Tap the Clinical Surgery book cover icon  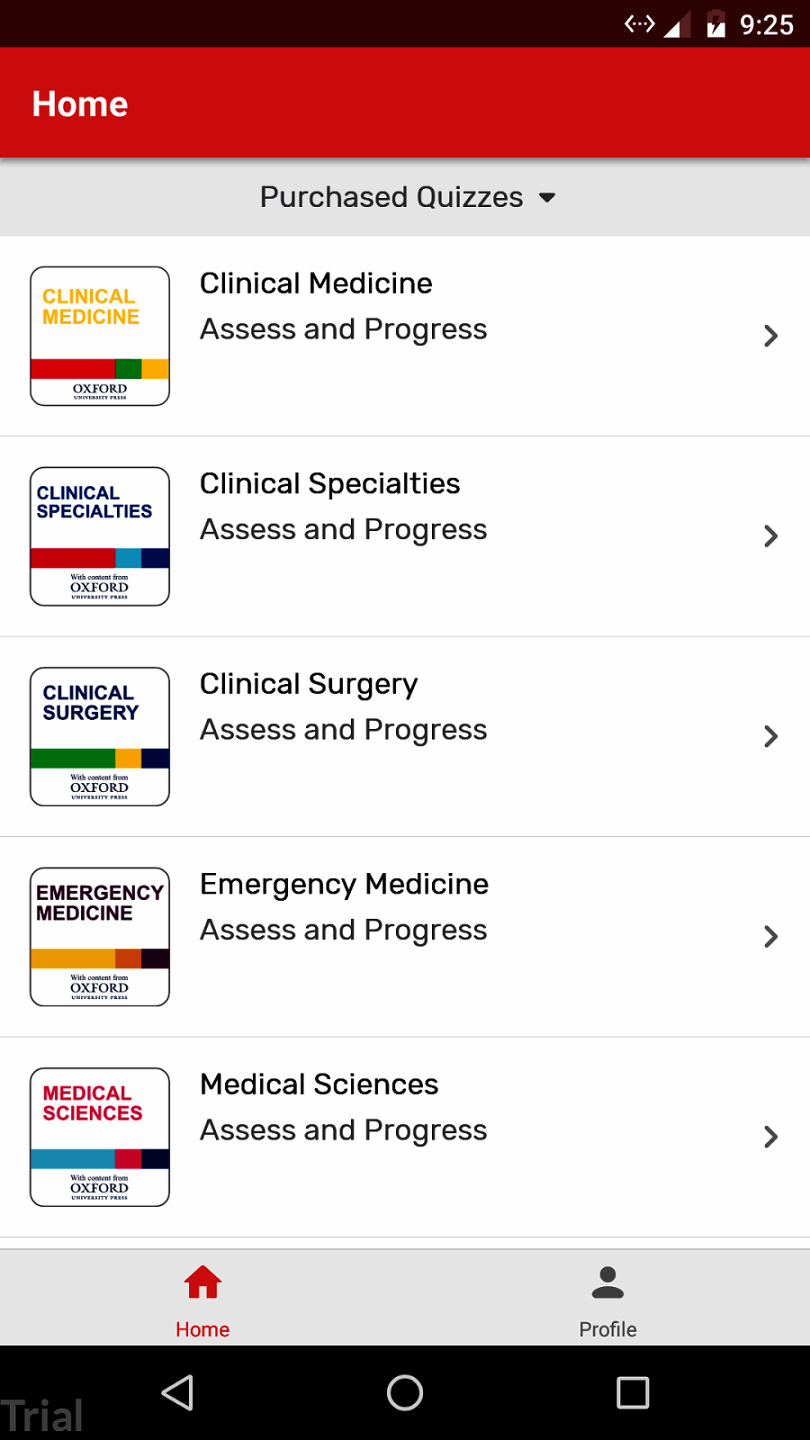click(100, 736)
